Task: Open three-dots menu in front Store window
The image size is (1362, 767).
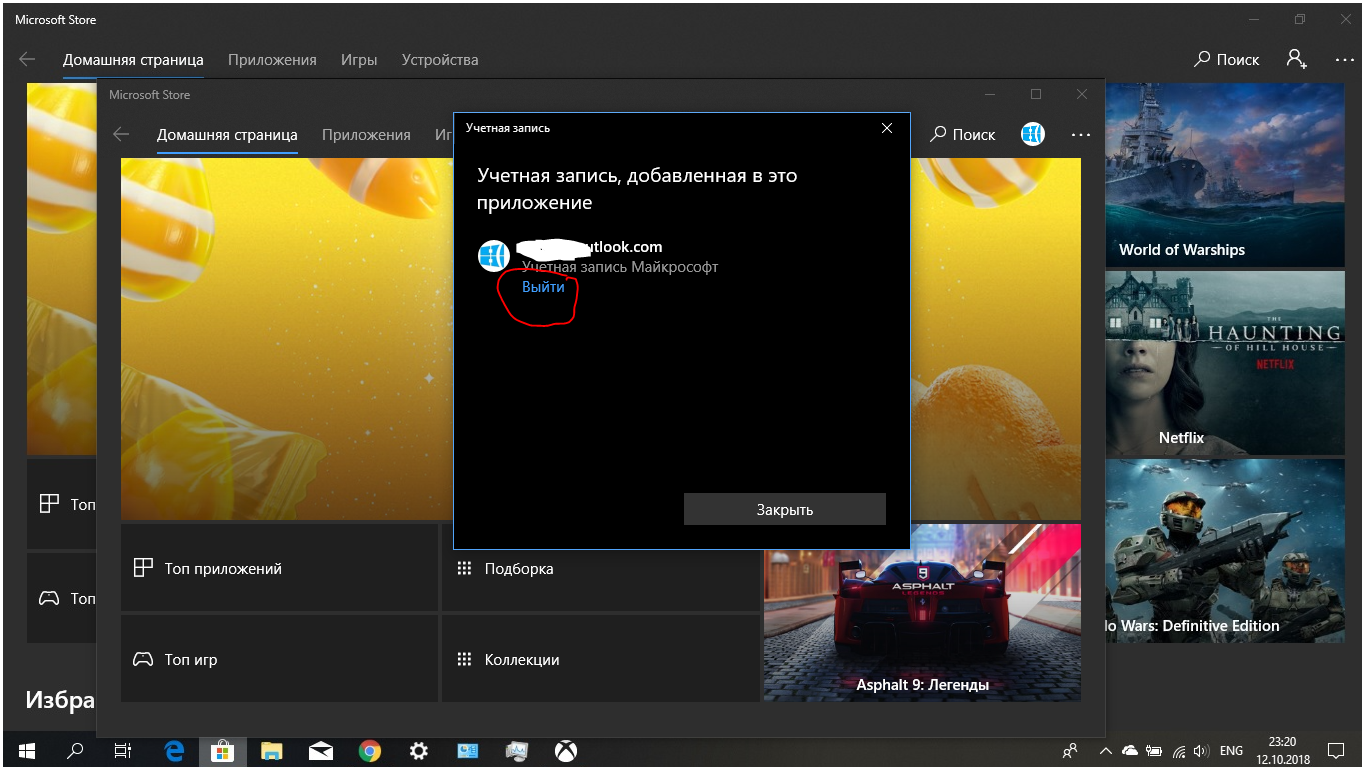Action: [1081, 134]
